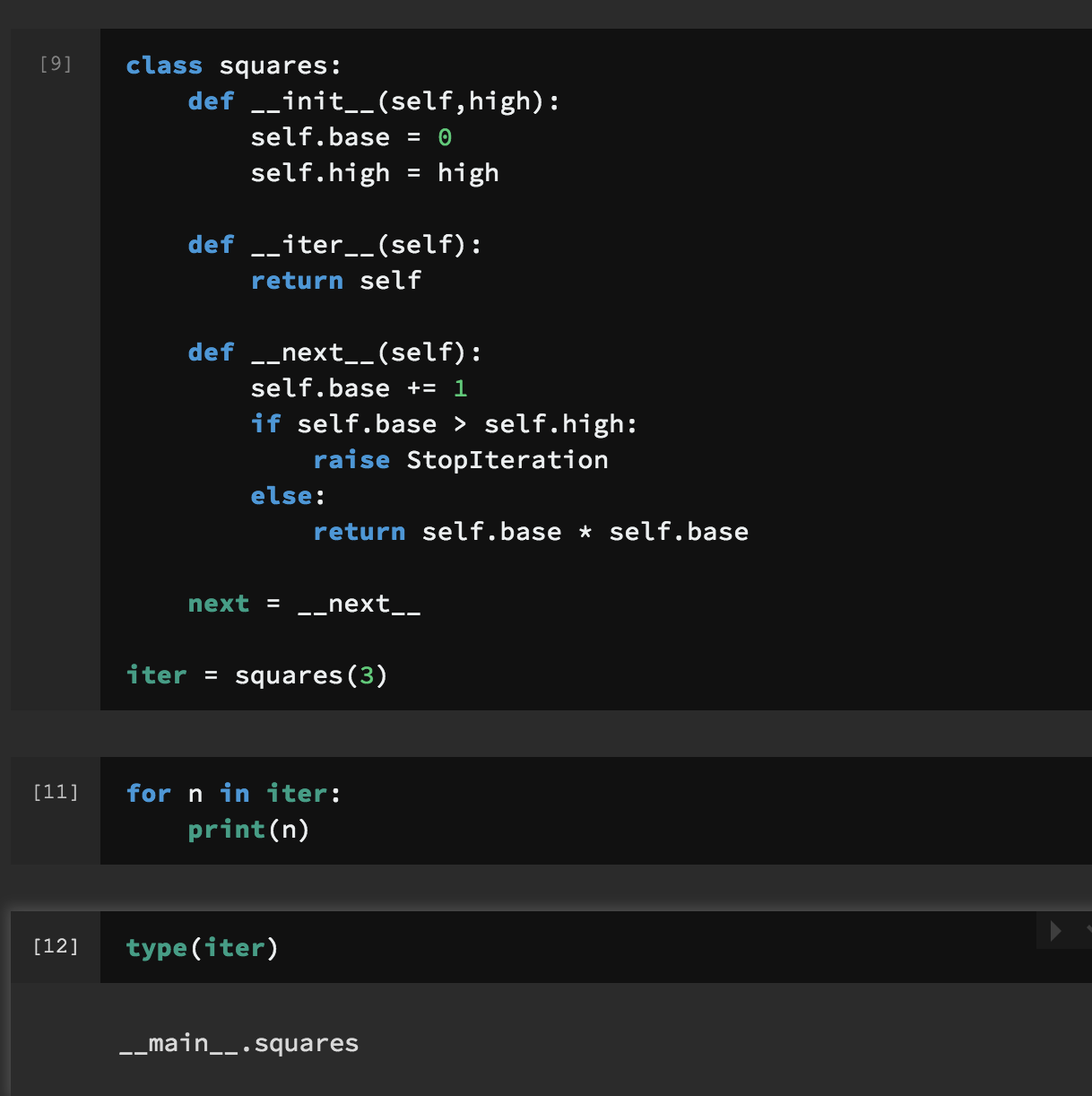Click the 'def __init__(self,high):' line

tap(374, 101)
